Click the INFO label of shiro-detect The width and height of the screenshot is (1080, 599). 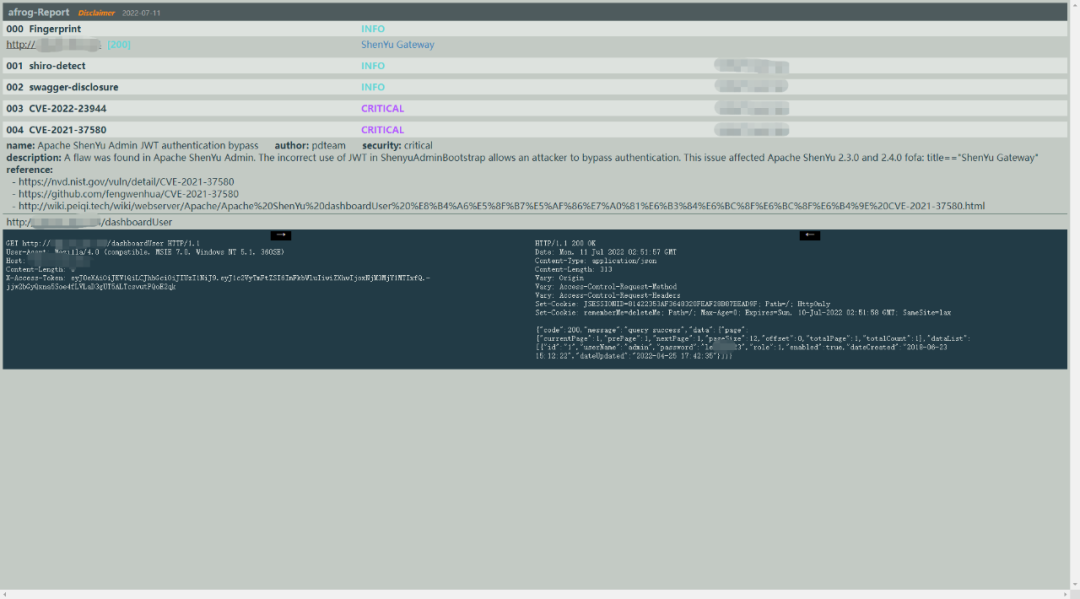373,66
